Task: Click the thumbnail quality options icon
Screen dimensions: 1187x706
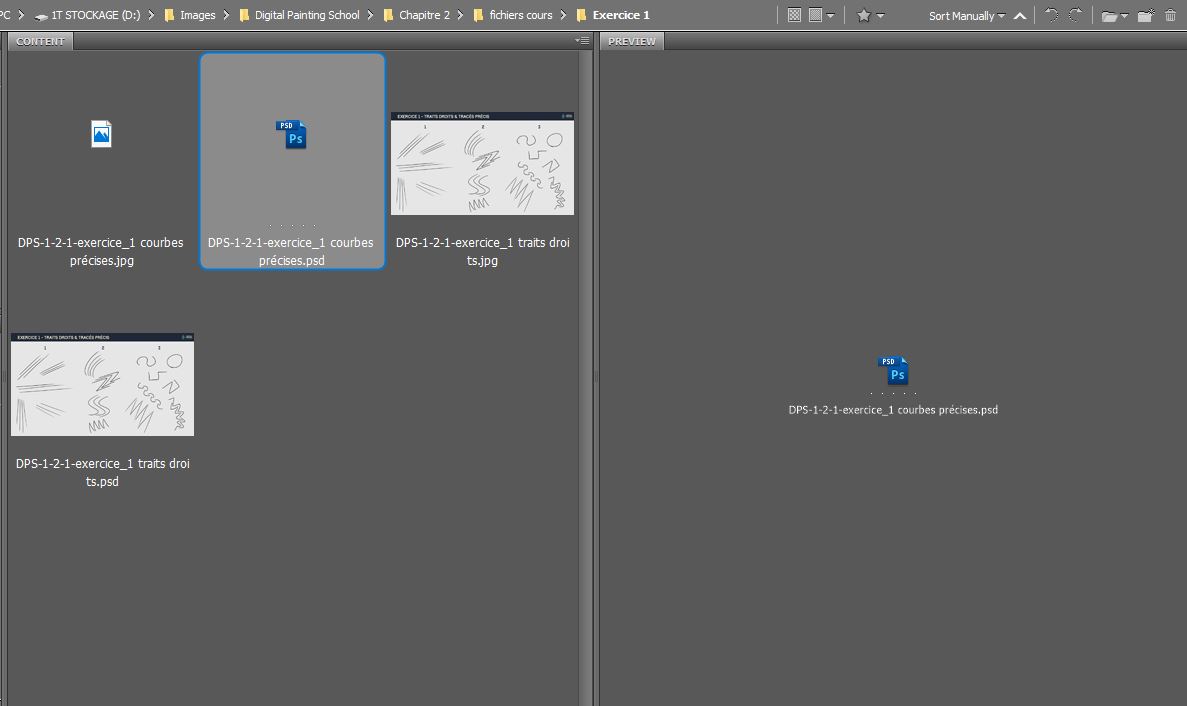Action: click(794, 15)
